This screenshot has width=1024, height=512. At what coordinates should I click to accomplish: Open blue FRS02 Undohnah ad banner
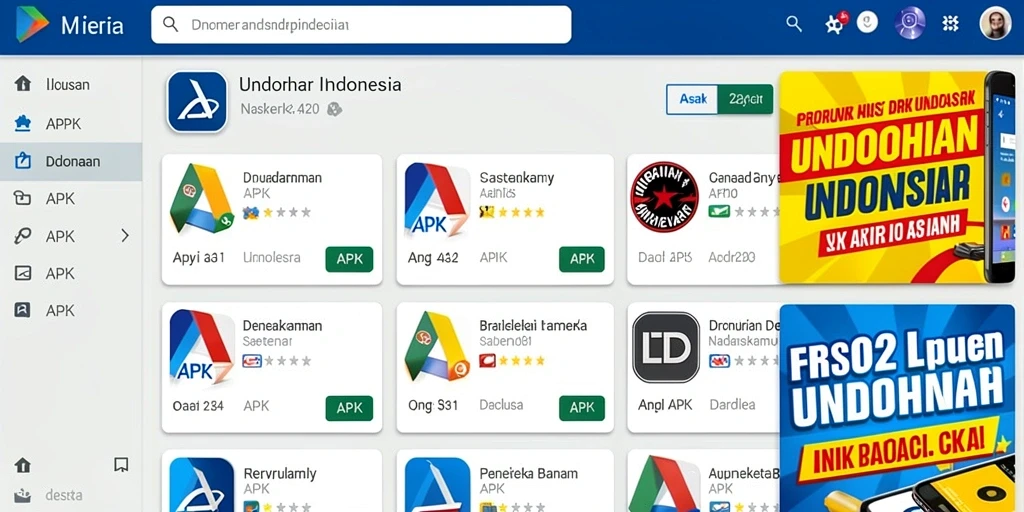click(897, 408)
